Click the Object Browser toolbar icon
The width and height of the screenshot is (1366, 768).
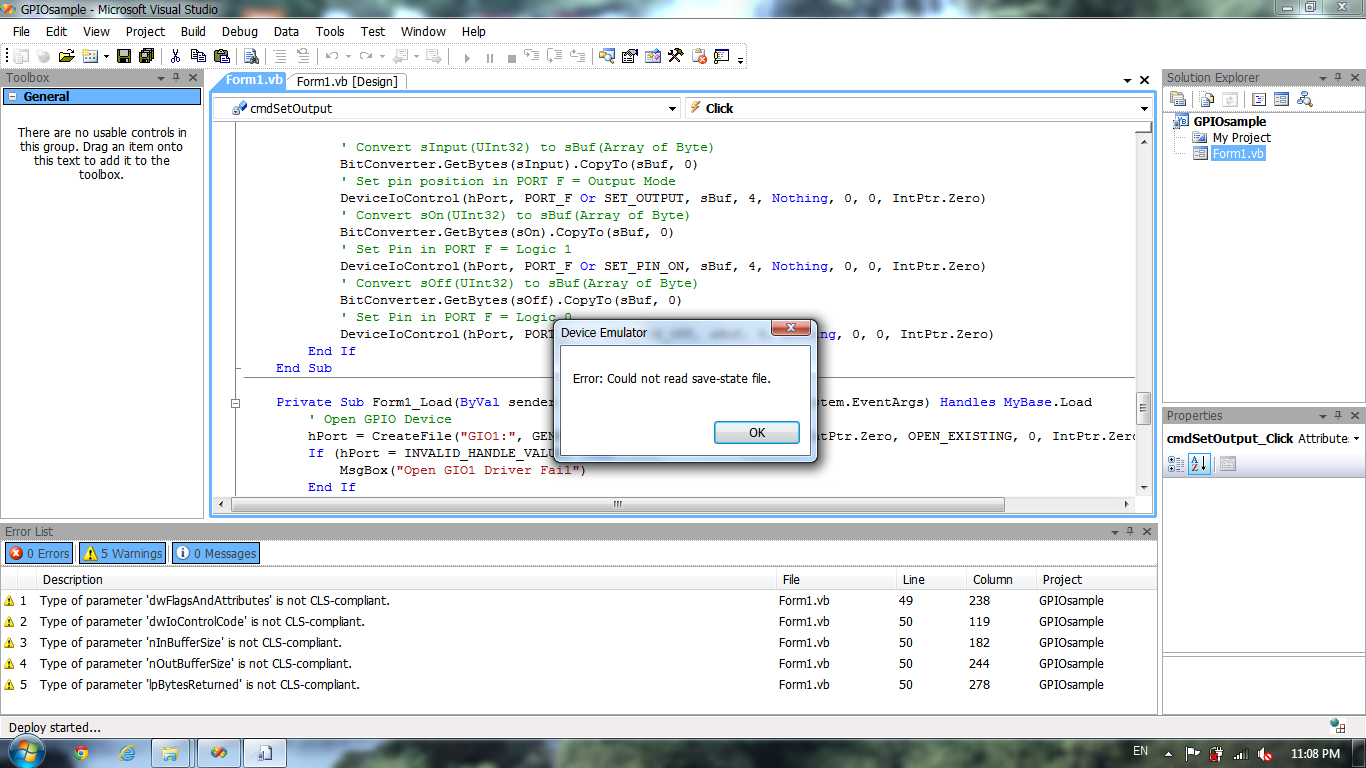pyautogui.click(x=652, y=56)
